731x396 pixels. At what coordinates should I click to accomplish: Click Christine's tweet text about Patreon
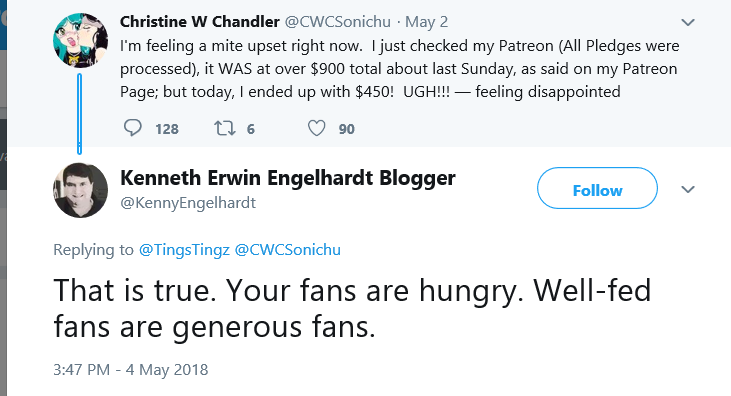click(x=400, y=69)
